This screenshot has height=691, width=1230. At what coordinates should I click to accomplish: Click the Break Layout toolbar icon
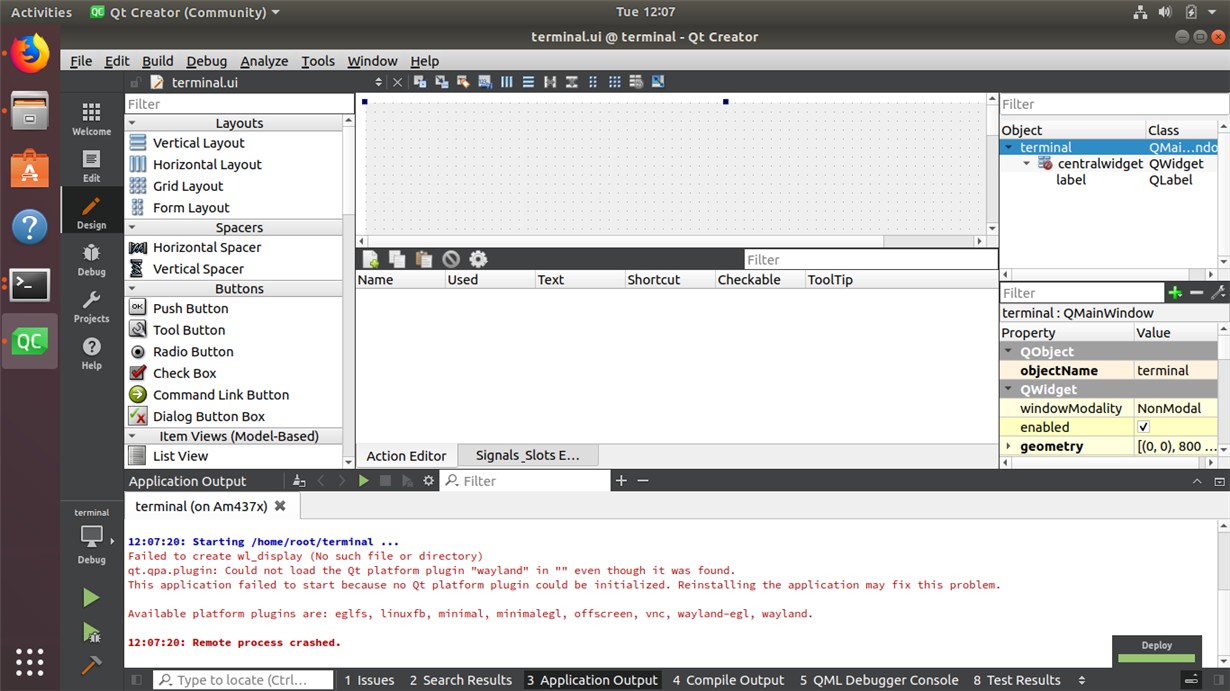[636, 82]
